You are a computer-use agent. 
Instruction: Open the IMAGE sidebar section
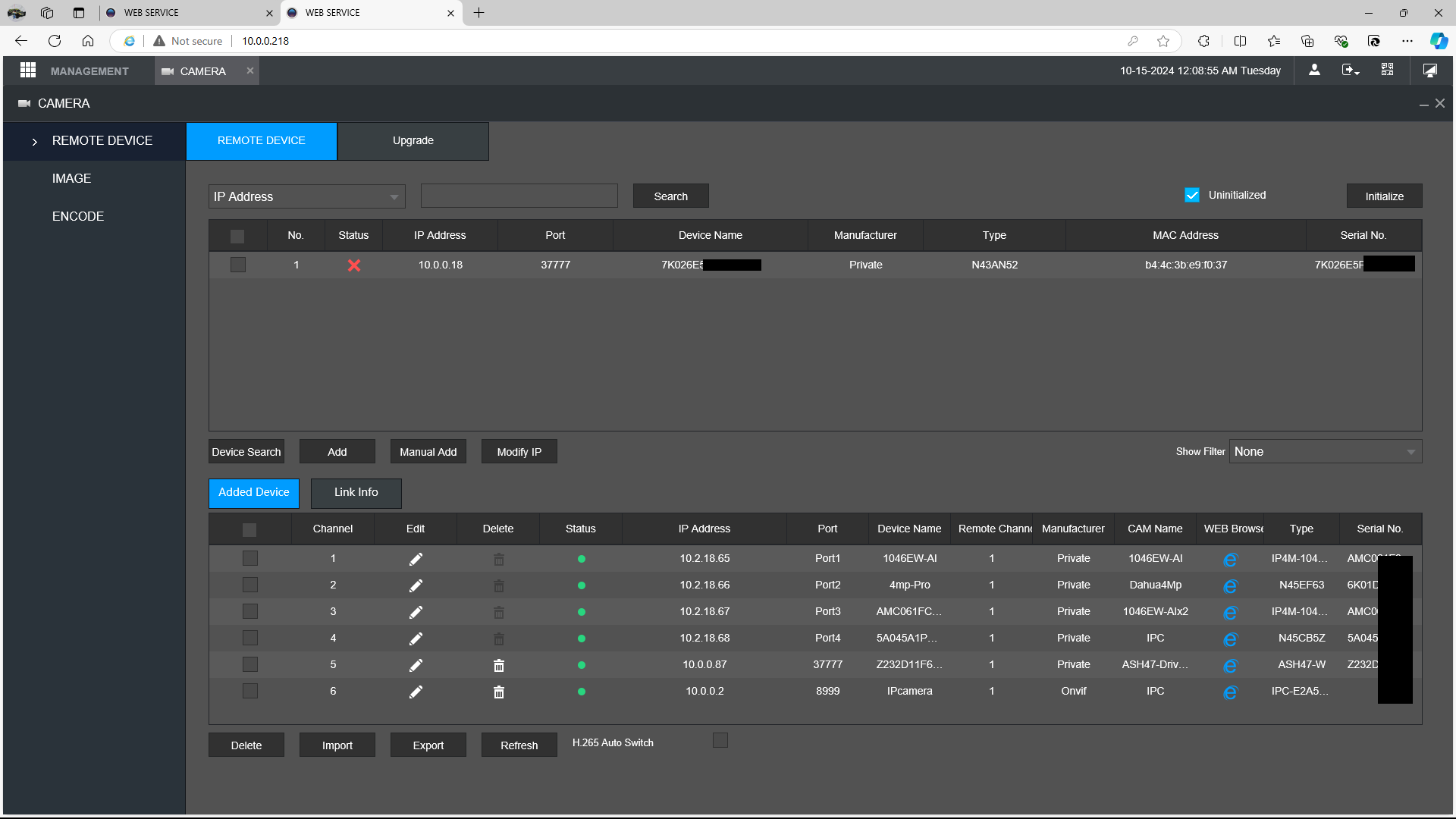71,179
